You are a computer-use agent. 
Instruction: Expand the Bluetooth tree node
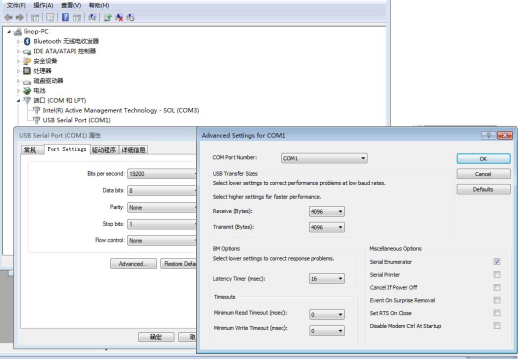pyautogui.click(x=18, y=42)
